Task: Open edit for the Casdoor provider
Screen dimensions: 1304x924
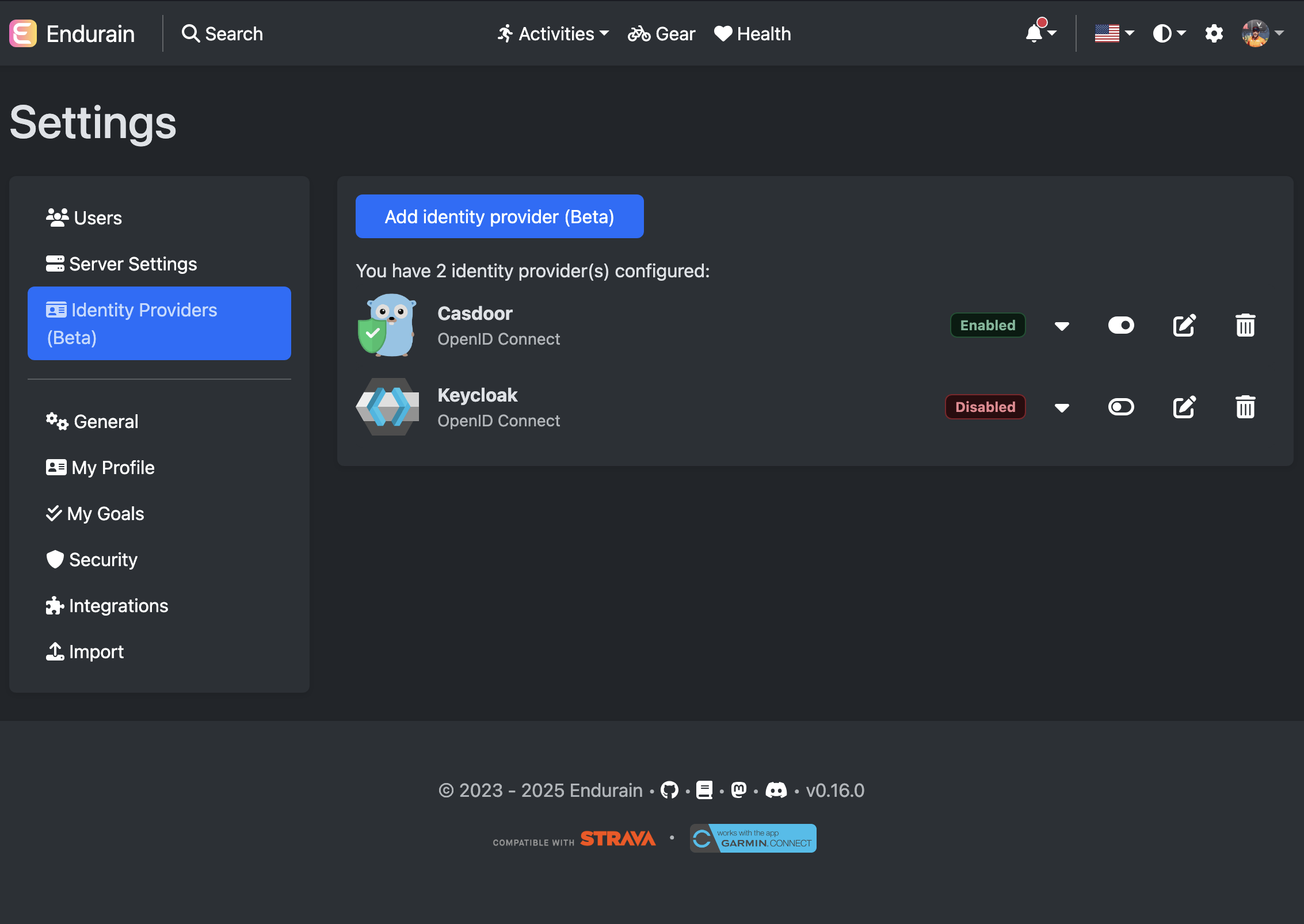Action: (1183, 325)
